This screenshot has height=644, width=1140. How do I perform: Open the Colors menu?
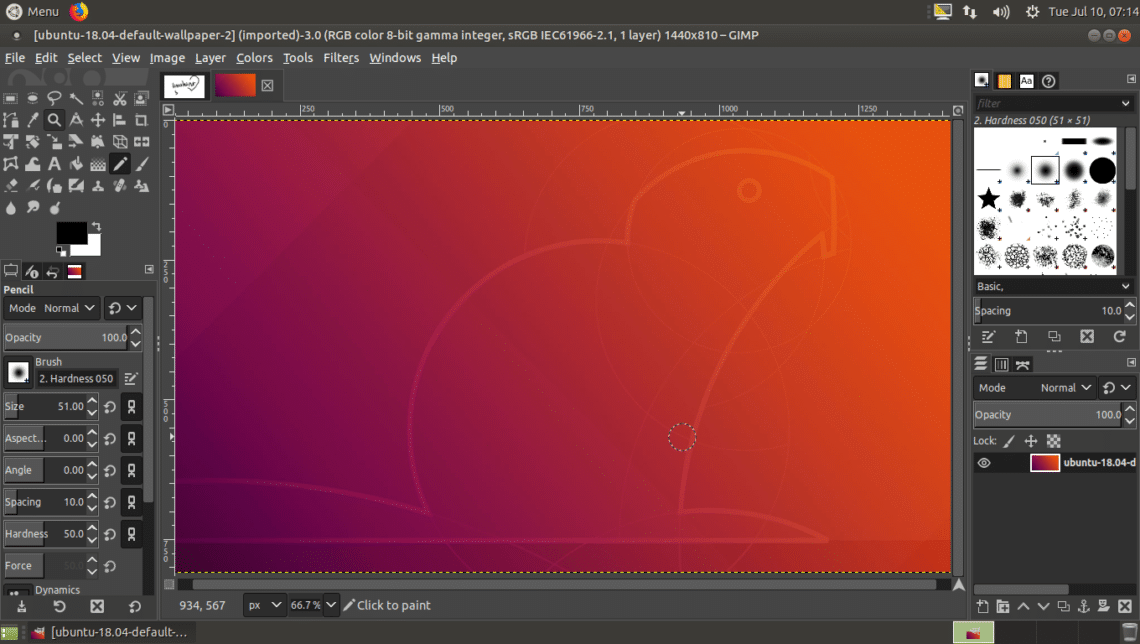click(x=254, y=58)
